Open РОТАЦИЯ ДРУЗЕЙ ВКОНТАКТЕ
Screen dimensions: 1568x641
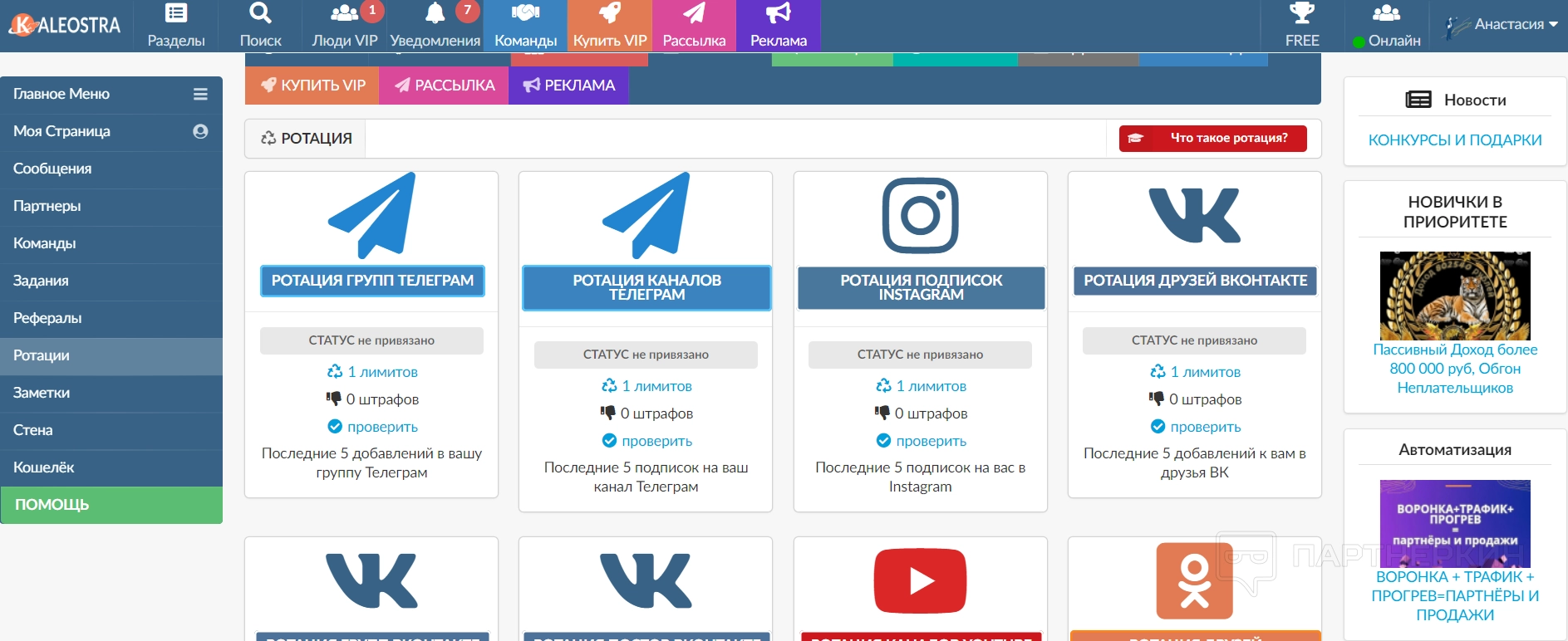[1195, 281]
